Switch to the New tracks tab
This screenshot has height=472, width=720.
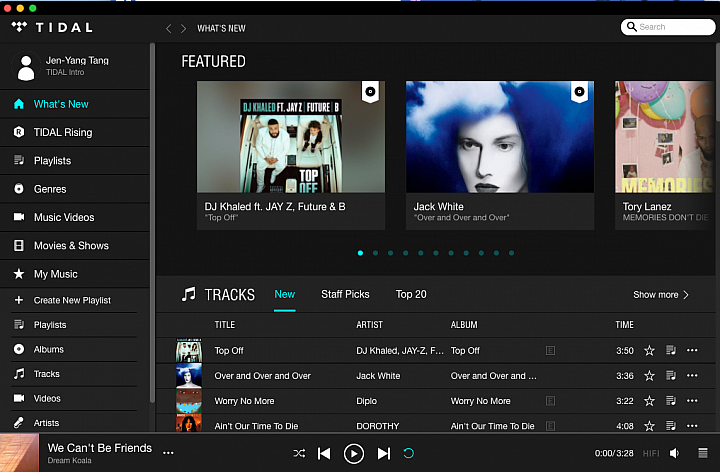click(285, 294)
